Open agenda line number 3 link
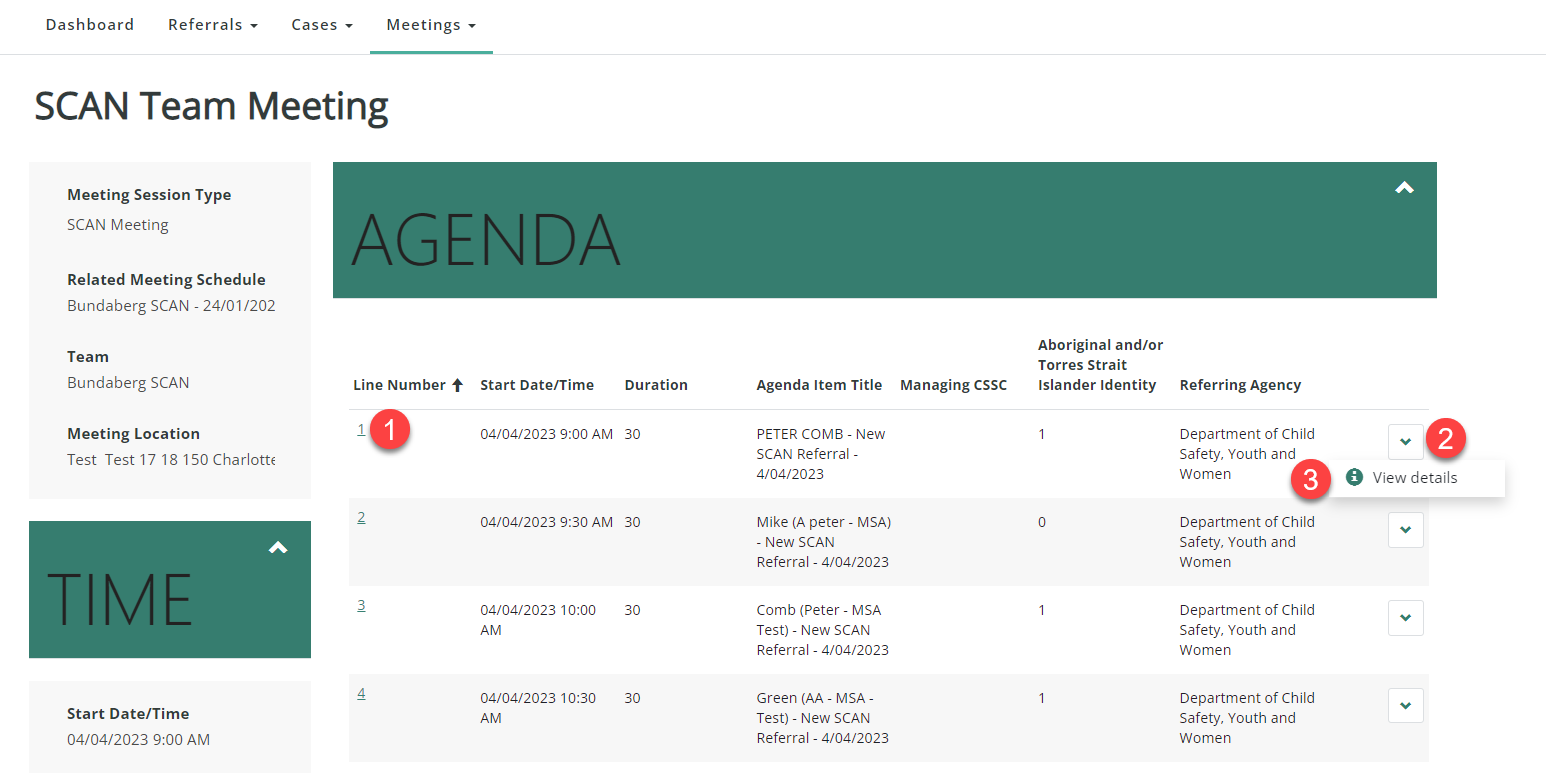The image size is (1546, 773). 361,605
